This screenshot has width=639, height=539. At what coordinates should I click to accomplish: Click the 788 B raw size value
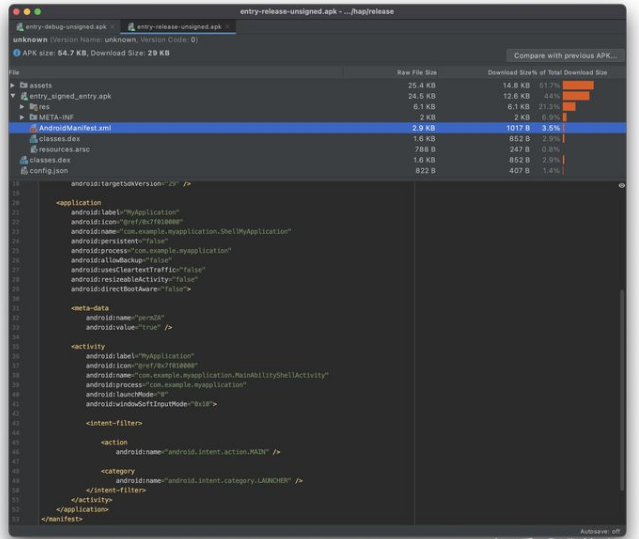[425, 149]
